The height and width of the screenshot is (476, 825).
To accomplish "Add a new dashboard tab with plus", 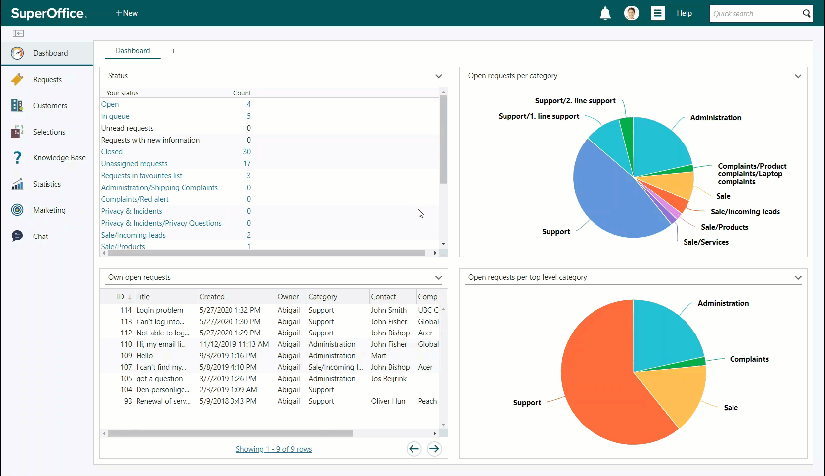I will tap(173, 51).
